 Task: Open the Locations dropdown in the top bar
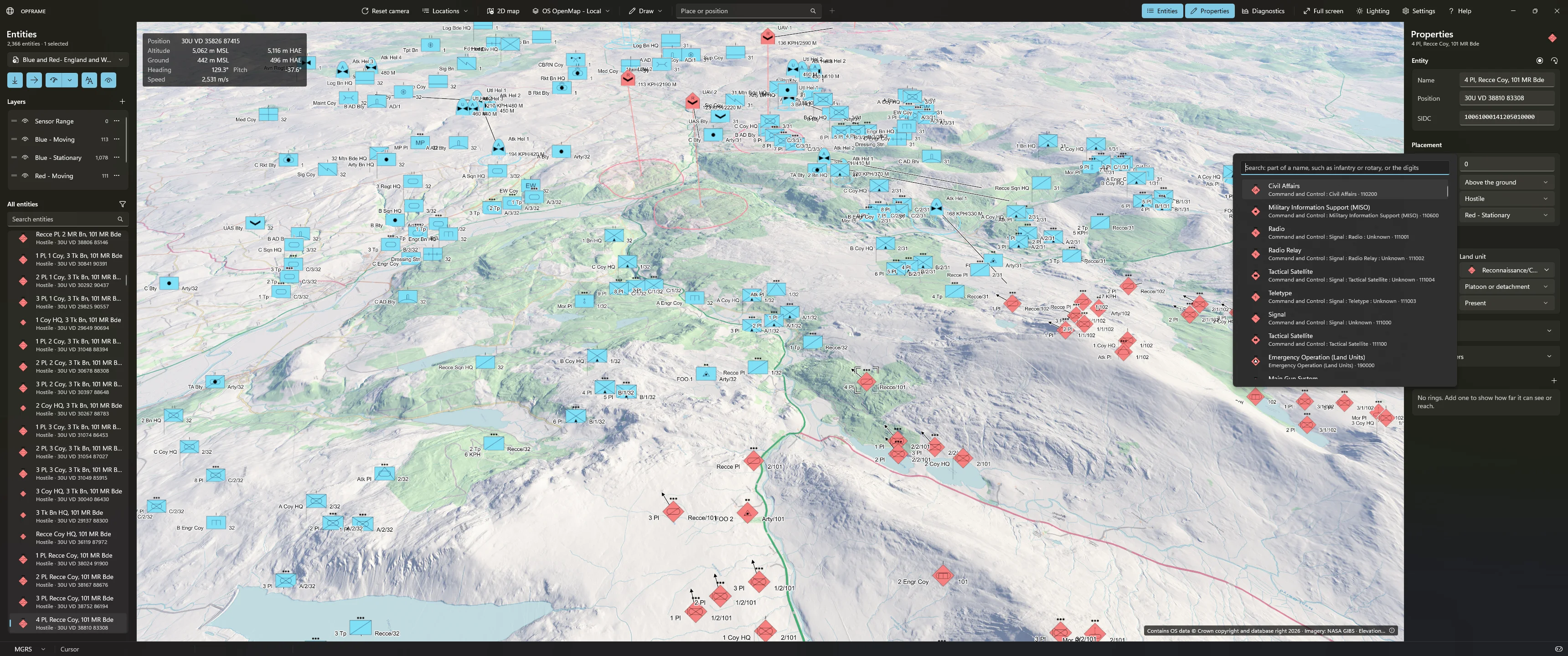(x=446, y=11)
